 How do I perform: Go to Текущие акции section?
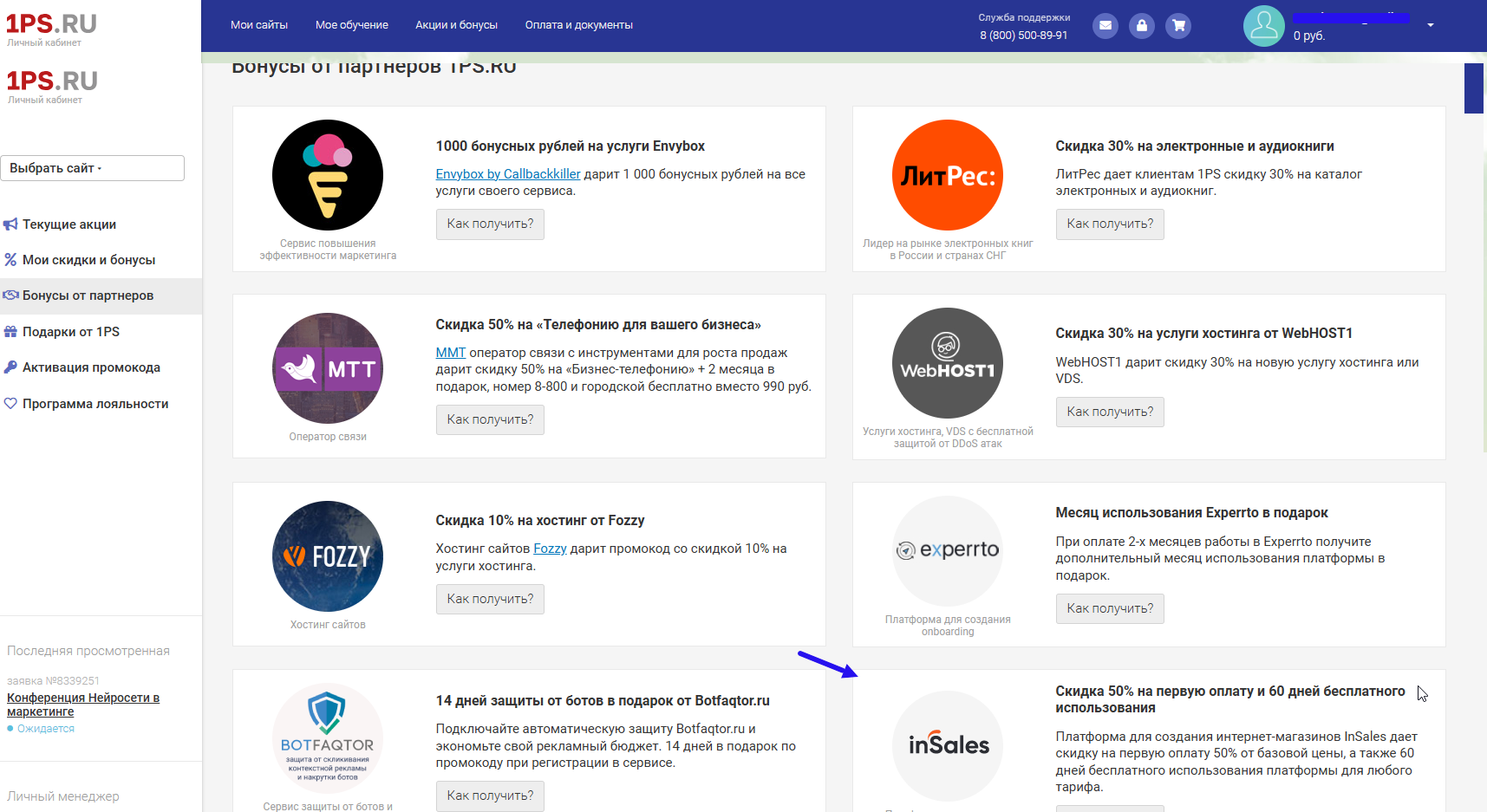[x=69, y=224]
